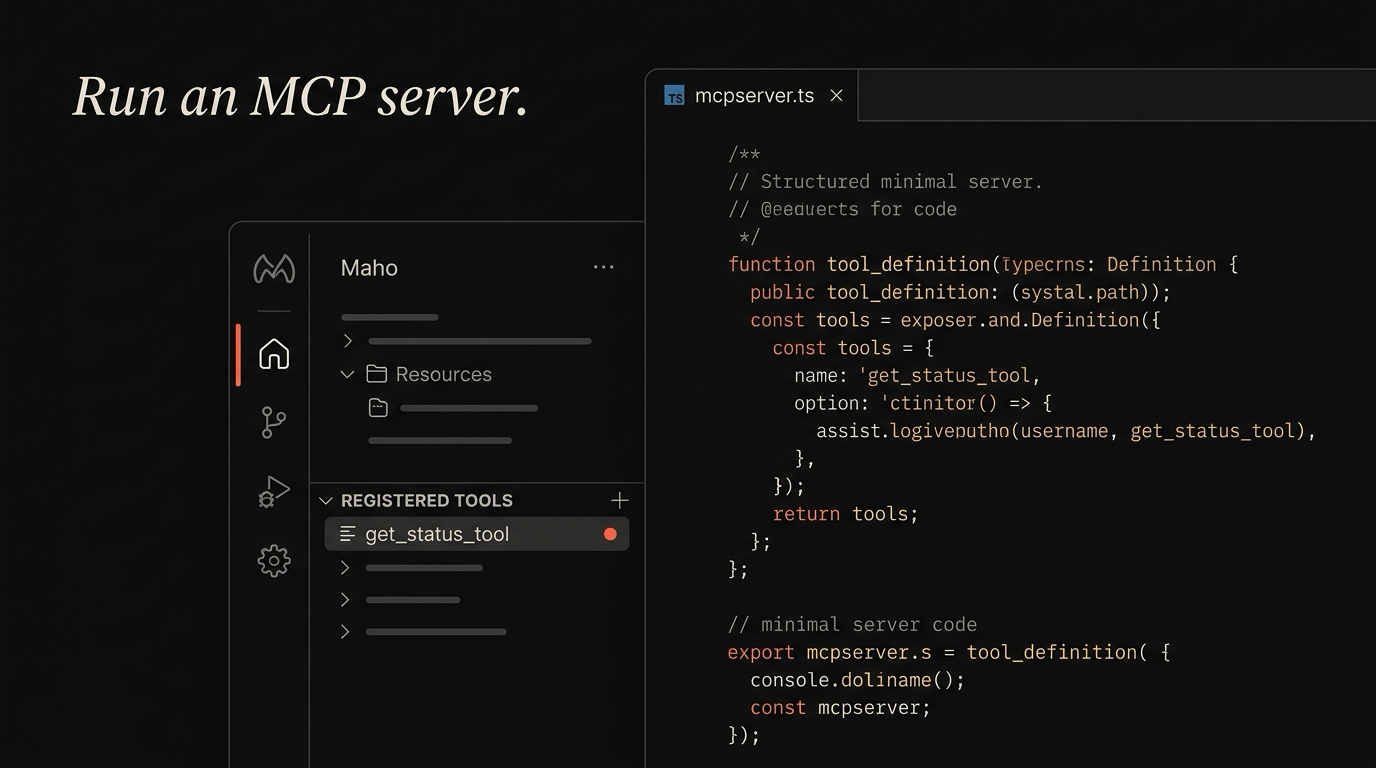Expand the collapsed item above Resources
The width and height of the screenshot is (1376, 768).
click(347, 341)
